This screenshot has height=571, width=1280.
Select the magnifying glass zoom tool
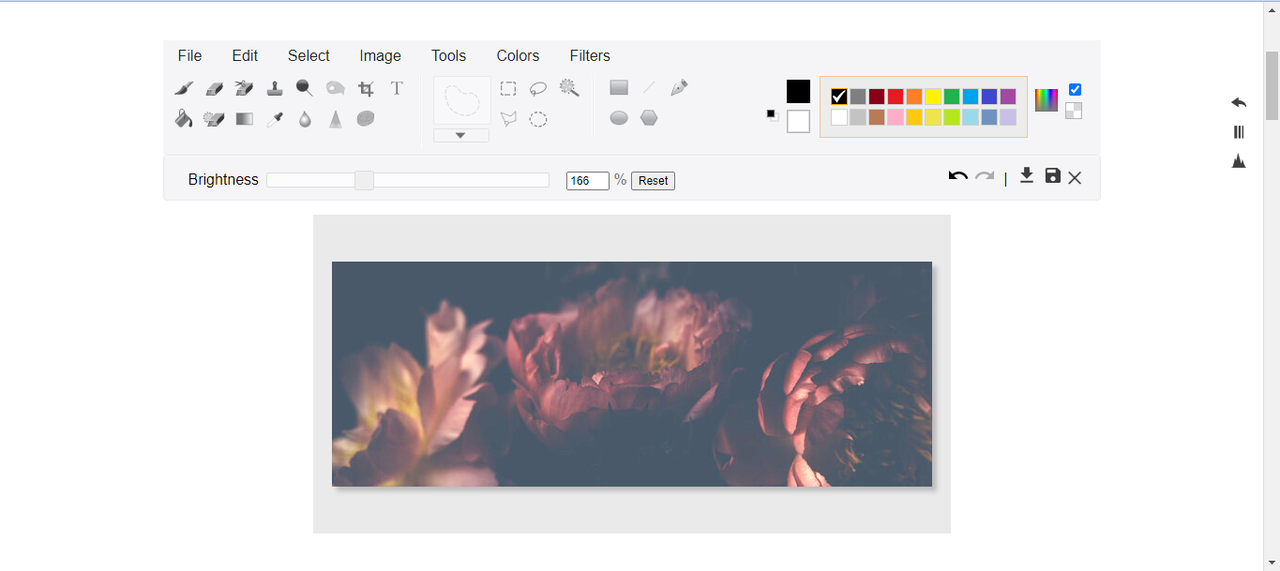(305, 88)
